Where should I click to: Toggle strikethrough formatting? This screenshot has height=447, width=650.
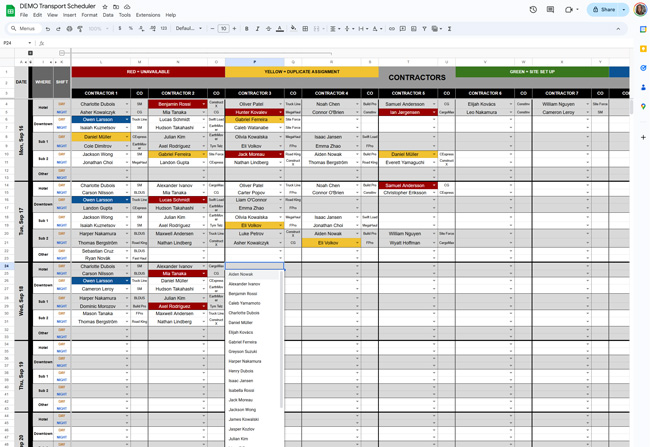click(269, 29)
